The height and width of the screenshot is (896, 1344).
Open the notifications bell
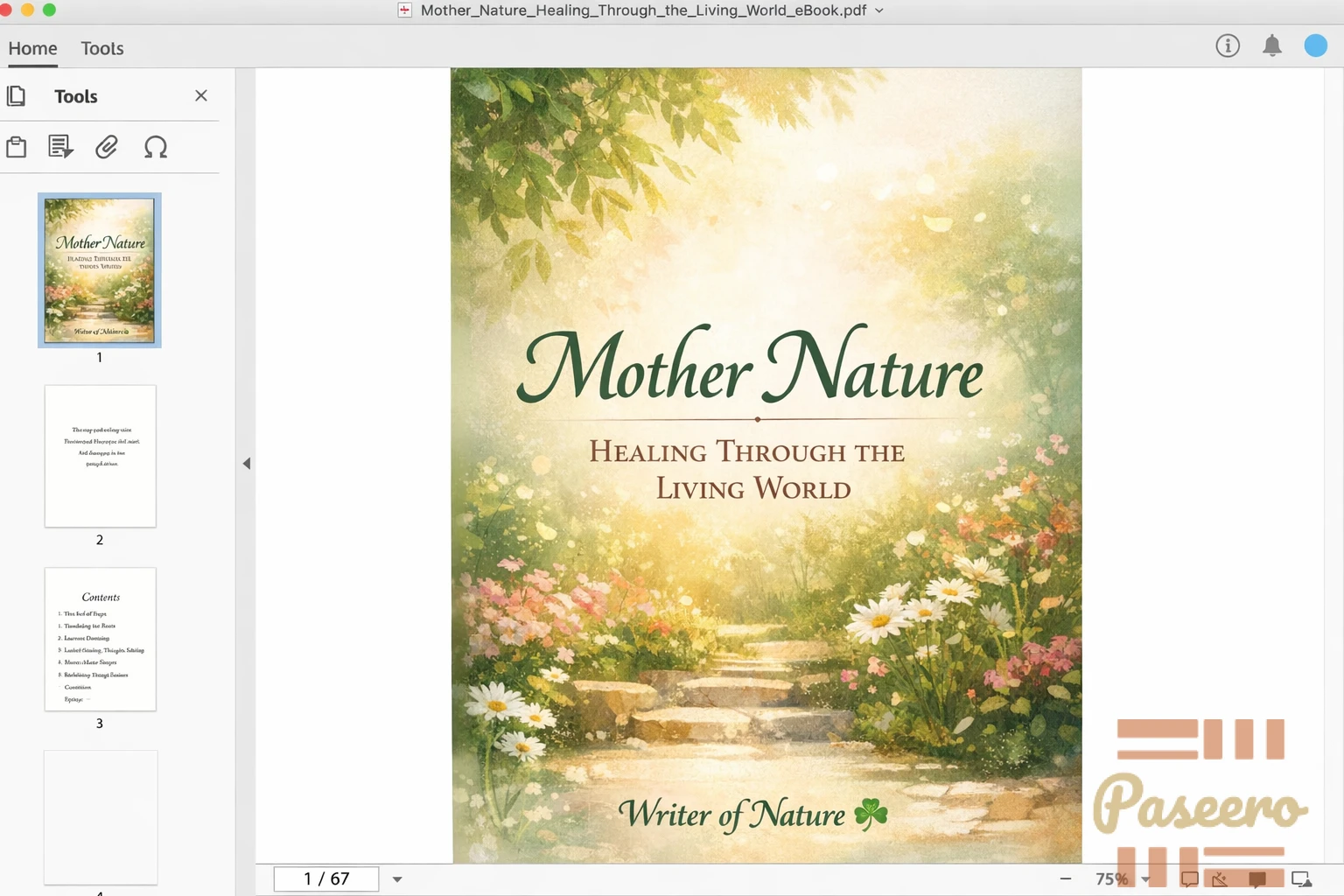tap(1272, 45)
